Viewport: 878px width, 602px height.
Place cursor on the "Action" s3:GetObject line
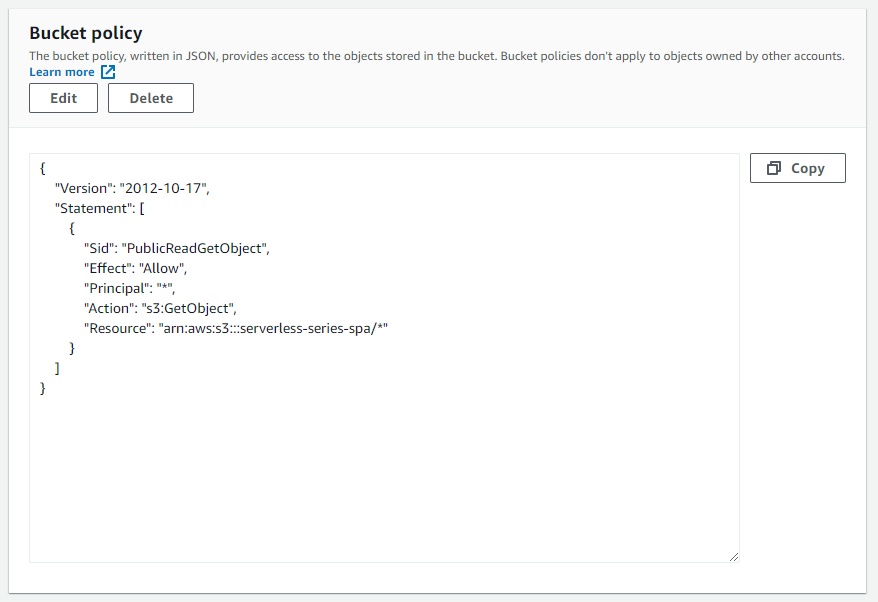click(160, 308)
